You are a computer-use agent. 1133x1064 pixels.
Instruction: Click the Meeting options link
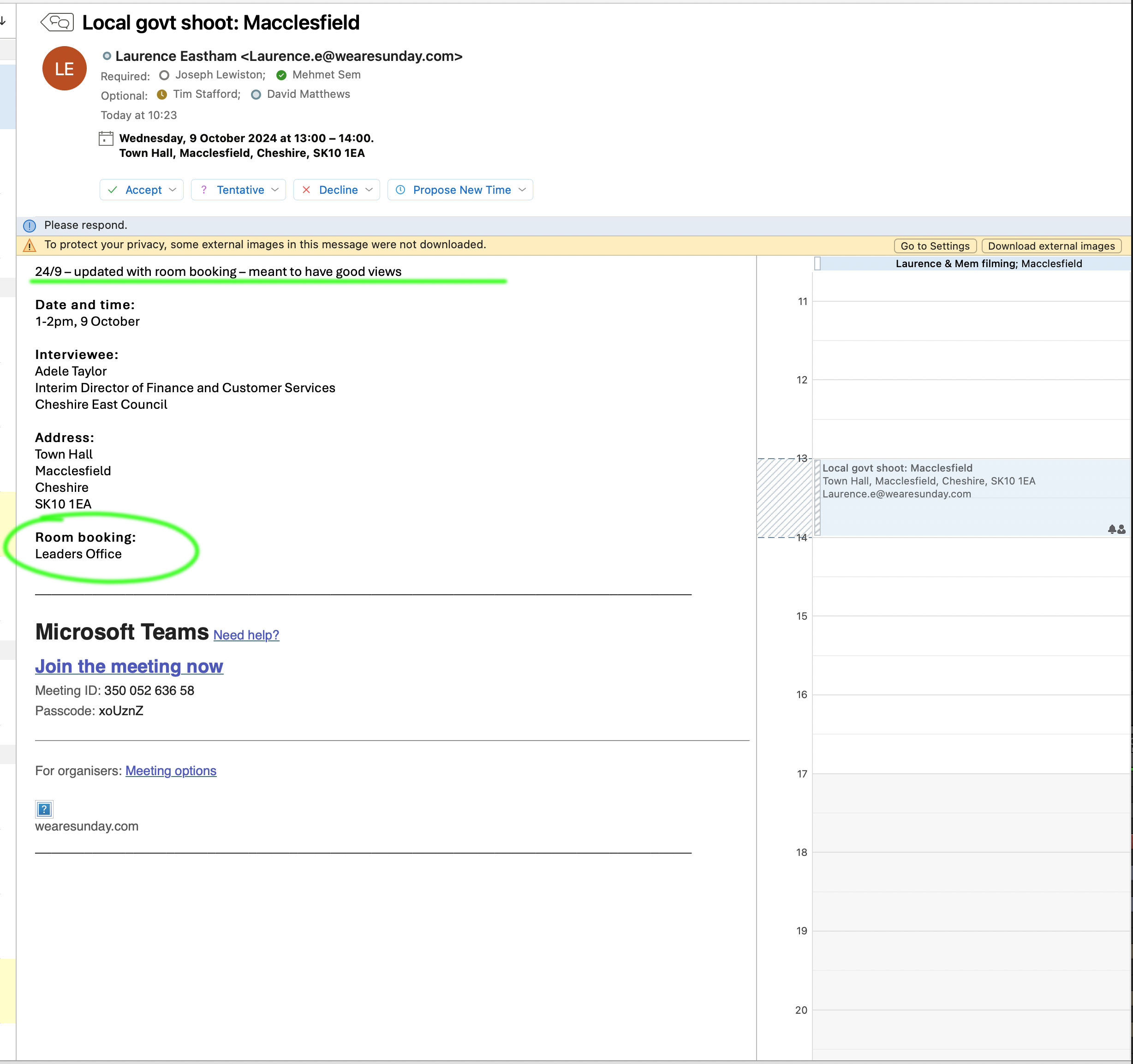[170, 771]
